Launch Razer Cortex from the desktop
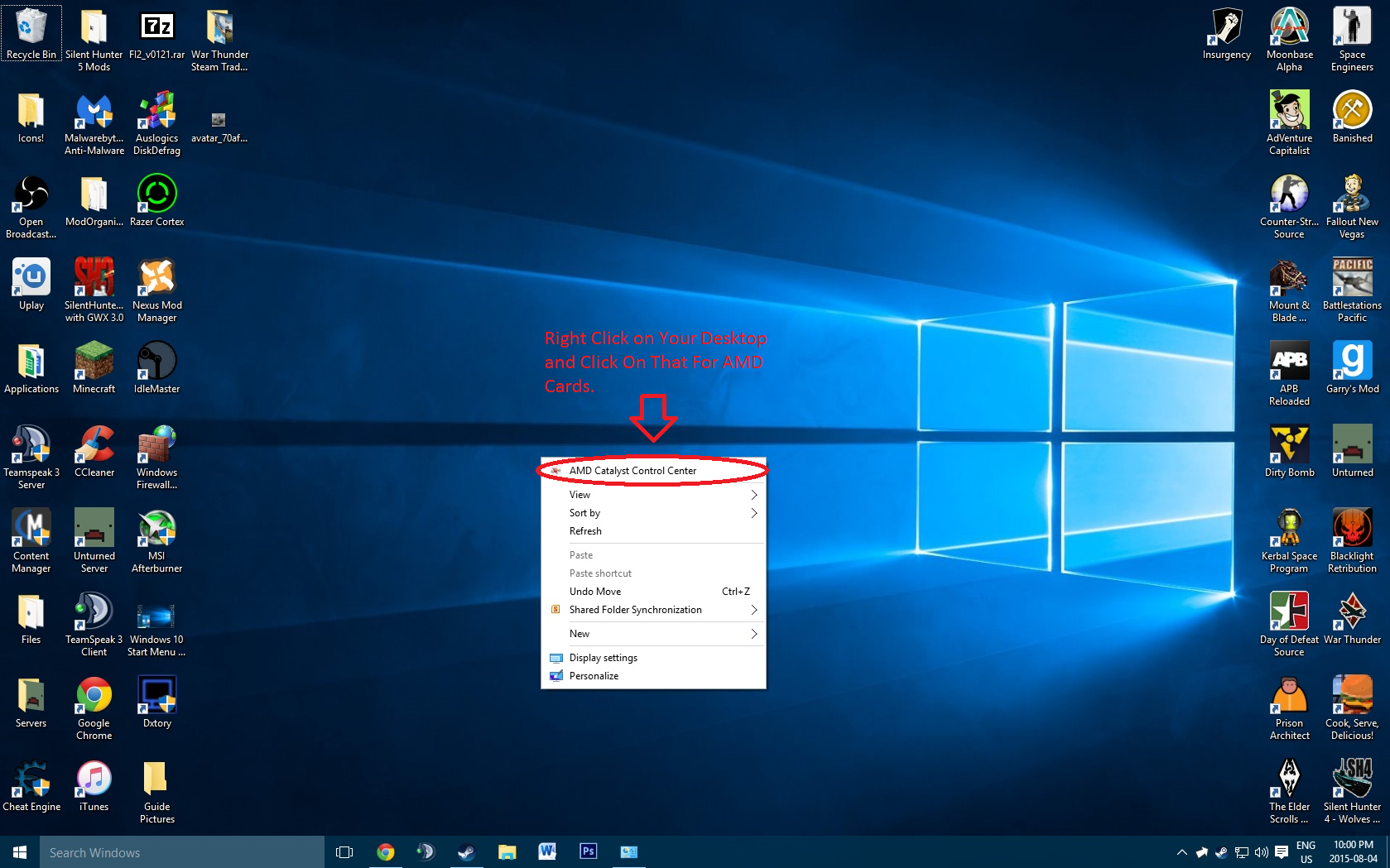This screenshot has width=1390, height=868. point(157,201)
